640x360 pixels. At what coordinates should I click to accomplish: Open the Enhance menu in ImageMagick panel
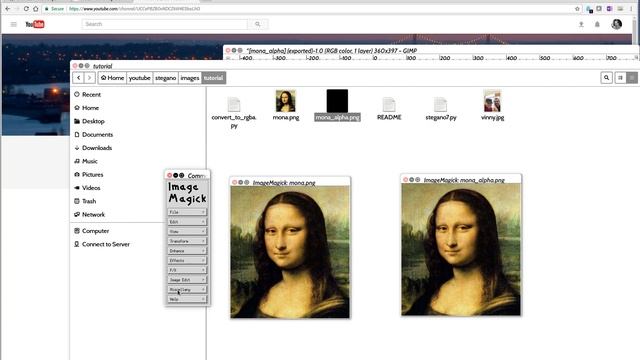(x=187, y=251)
